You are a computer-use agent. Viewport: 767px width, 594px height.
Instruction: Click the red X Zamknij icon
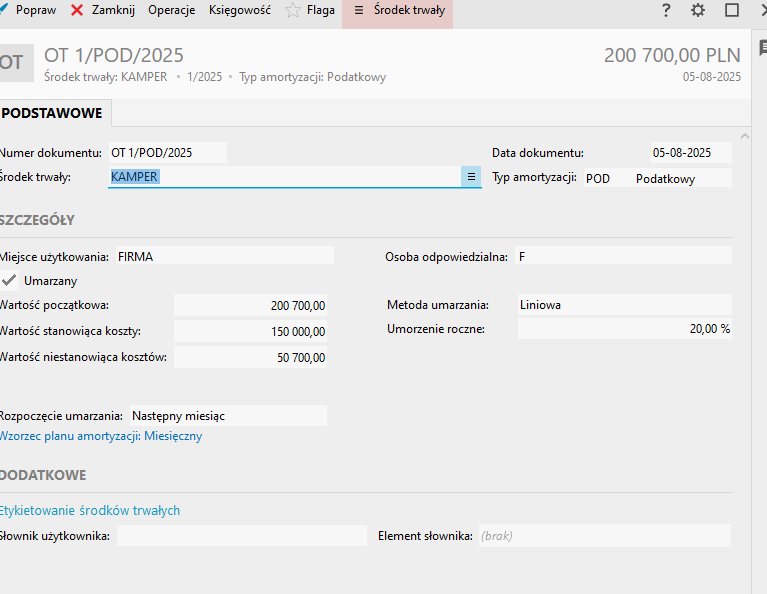pyautogui.click(x=77, y=10)
